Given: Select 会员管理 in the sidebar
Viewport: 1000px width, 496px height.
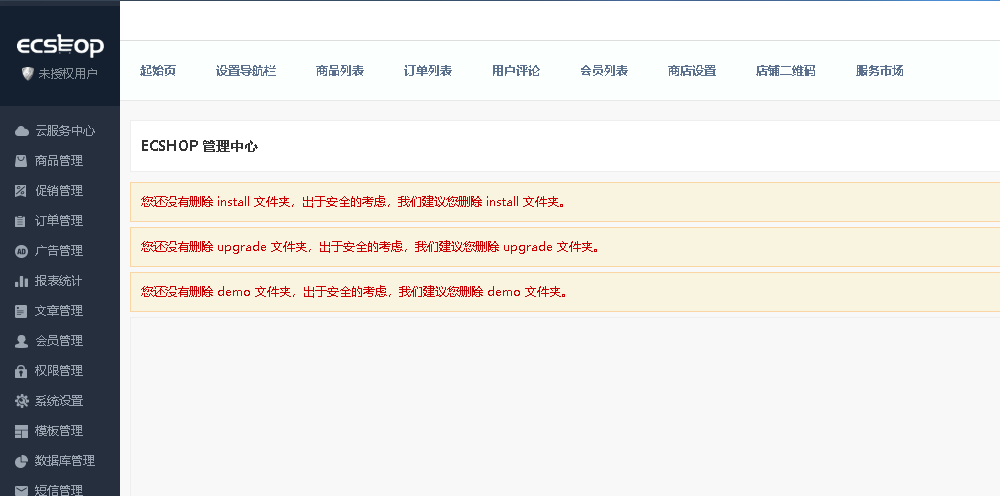Looking at the screenshot, I should click(60, 340).
